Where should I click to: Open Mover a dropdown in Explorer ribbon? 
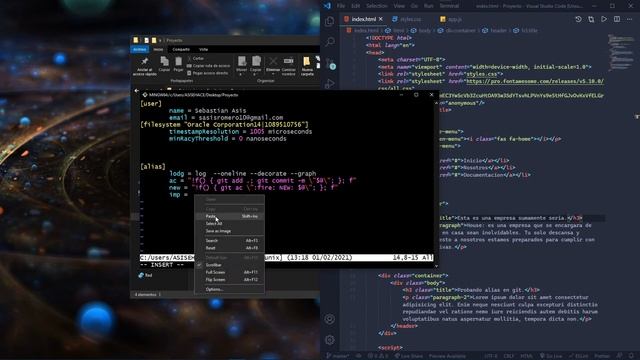pos(242,66)
